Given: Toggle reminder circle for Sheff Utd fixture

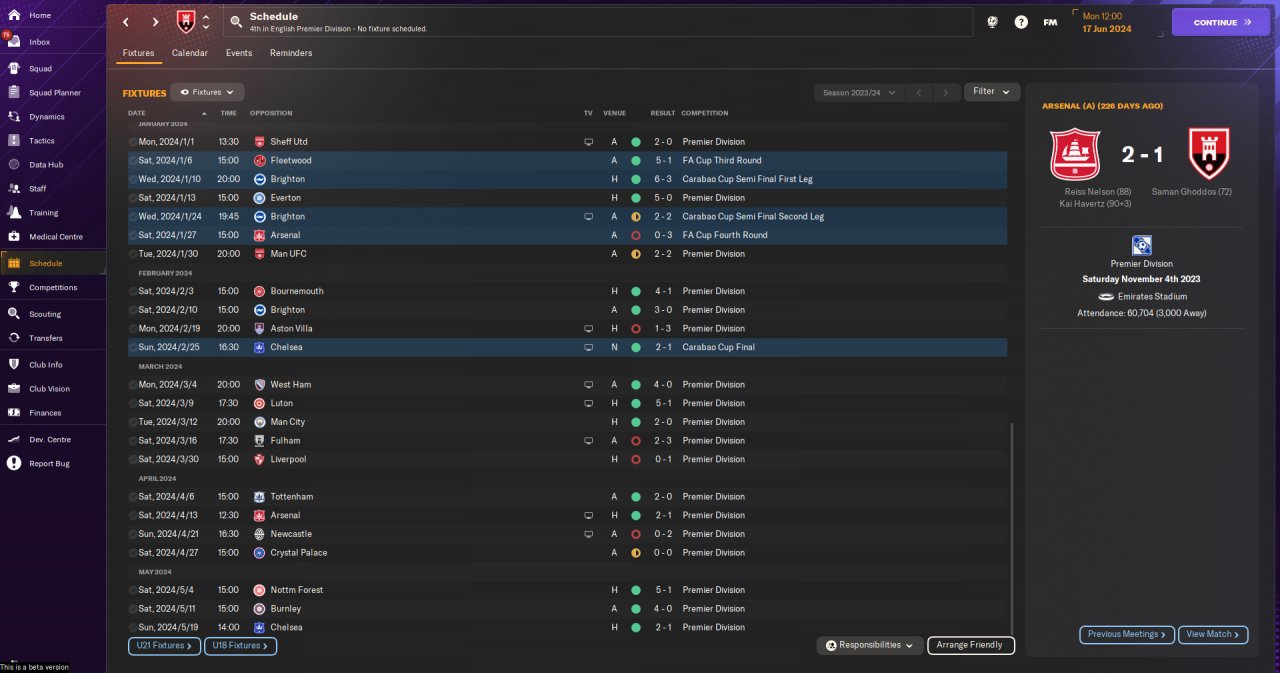Looking at the screenshot, I should coord(133,142).
